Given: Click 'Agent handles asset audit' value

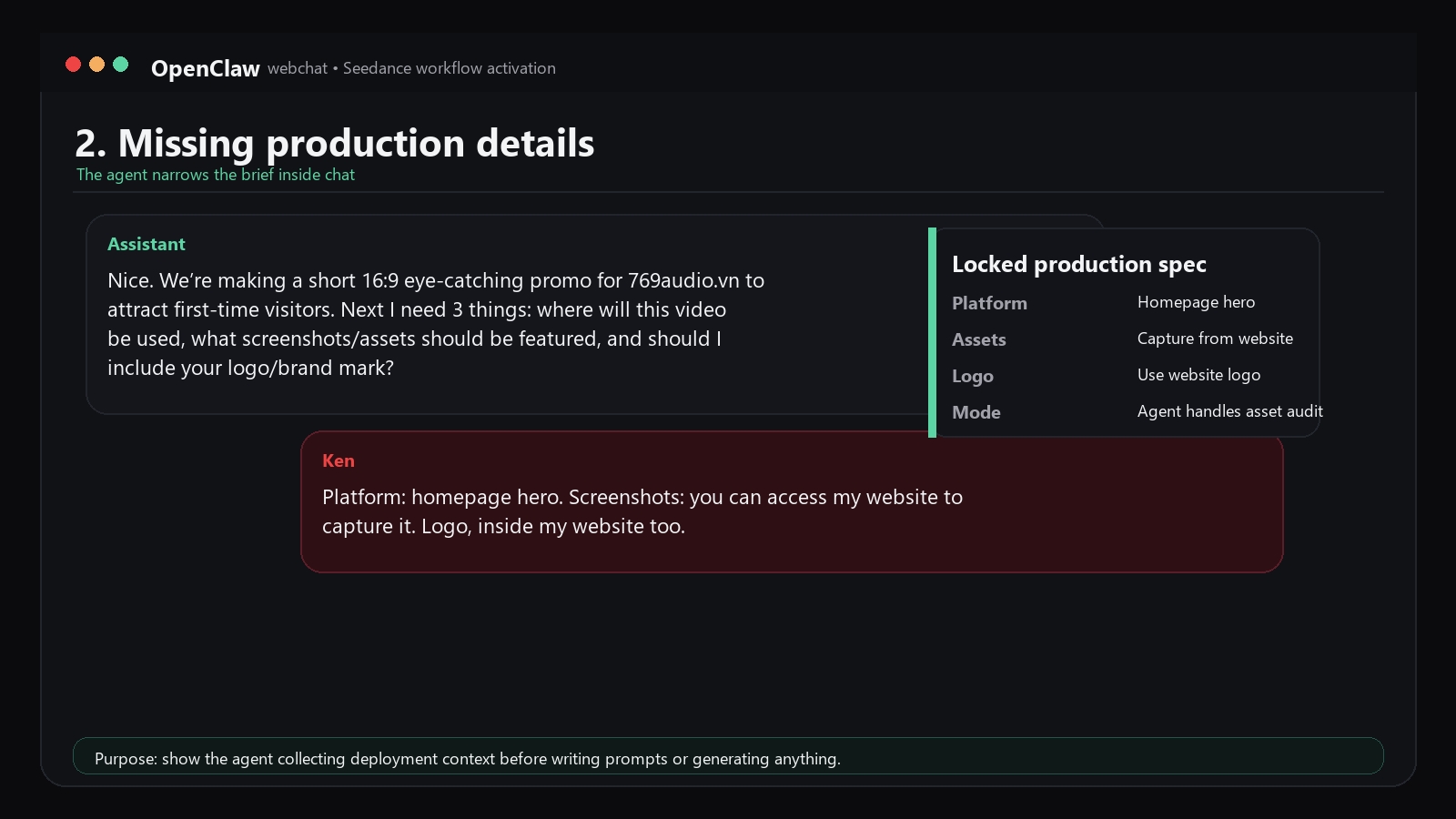Looking at the screenshot, I should coord(1230,411).
